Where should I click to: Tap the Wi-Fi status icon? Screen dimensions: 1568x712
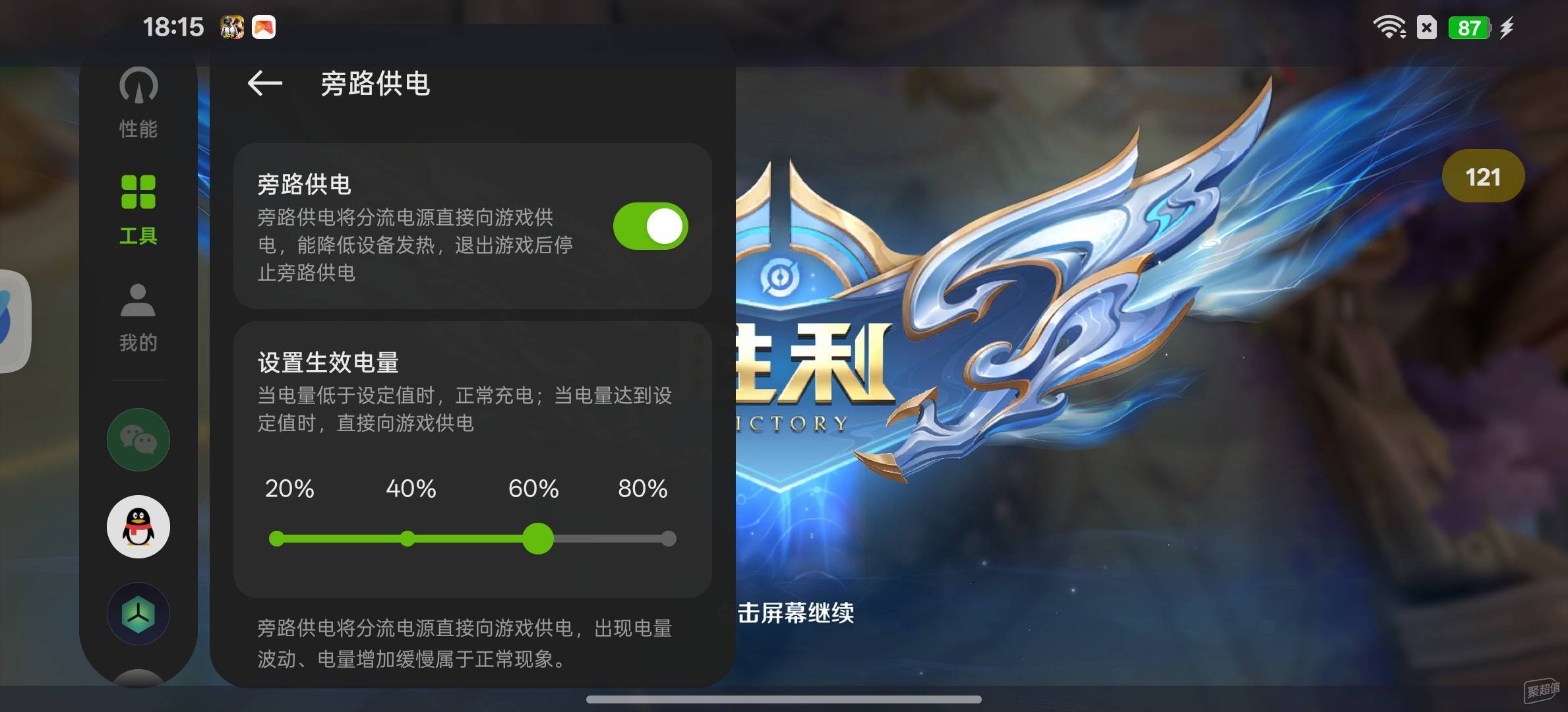[1389, 28]
